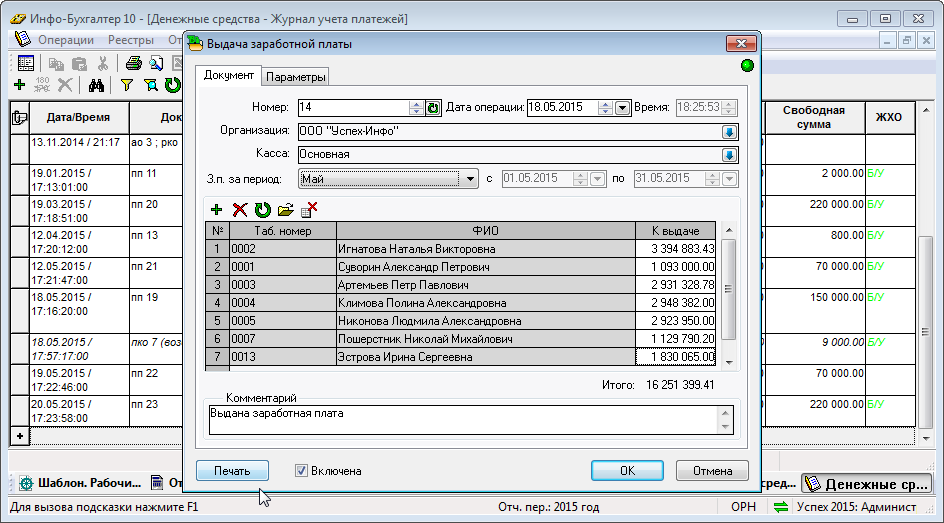Screen dimensions: 944x523
Task: Click the printer icon in main toolbar
Action: pyautogui.click(x=133, y=63)
